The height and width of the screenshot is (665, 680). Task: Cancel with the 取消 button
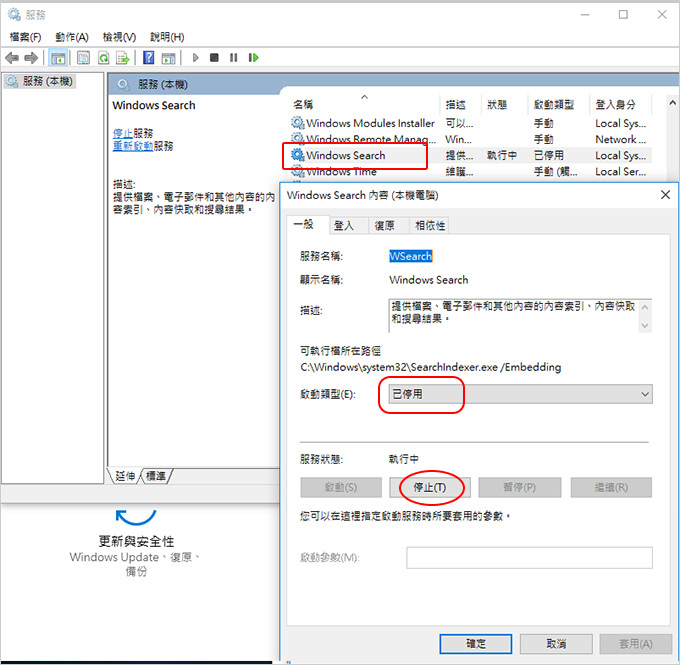coord(556,644)
